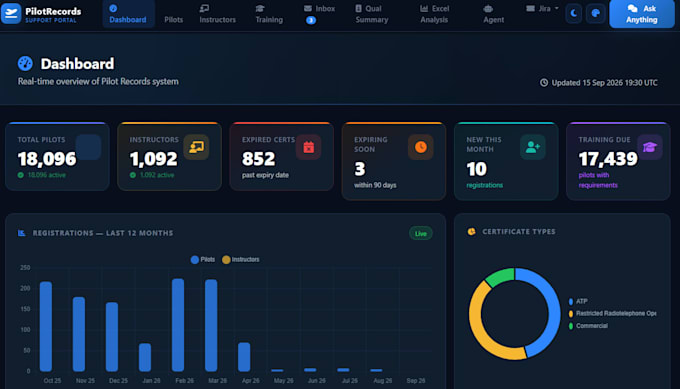Open the Agent robot icon

(x=488, y=9)
